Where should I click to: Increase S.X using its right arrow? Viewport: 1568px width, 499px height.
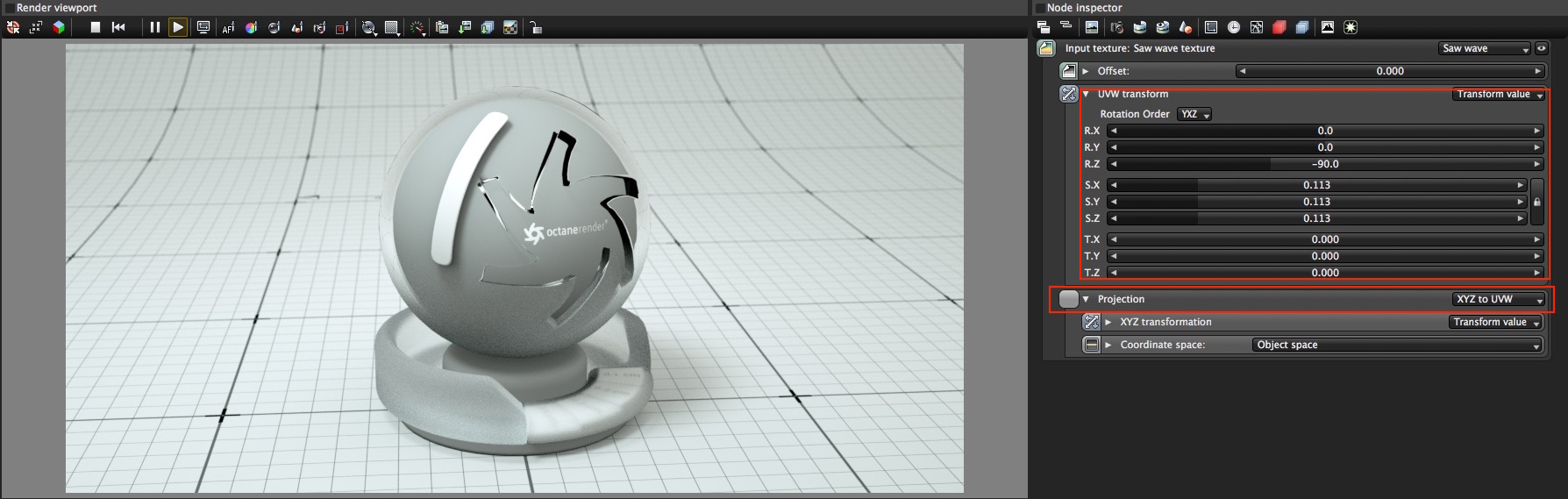(x=1521, y=185)
